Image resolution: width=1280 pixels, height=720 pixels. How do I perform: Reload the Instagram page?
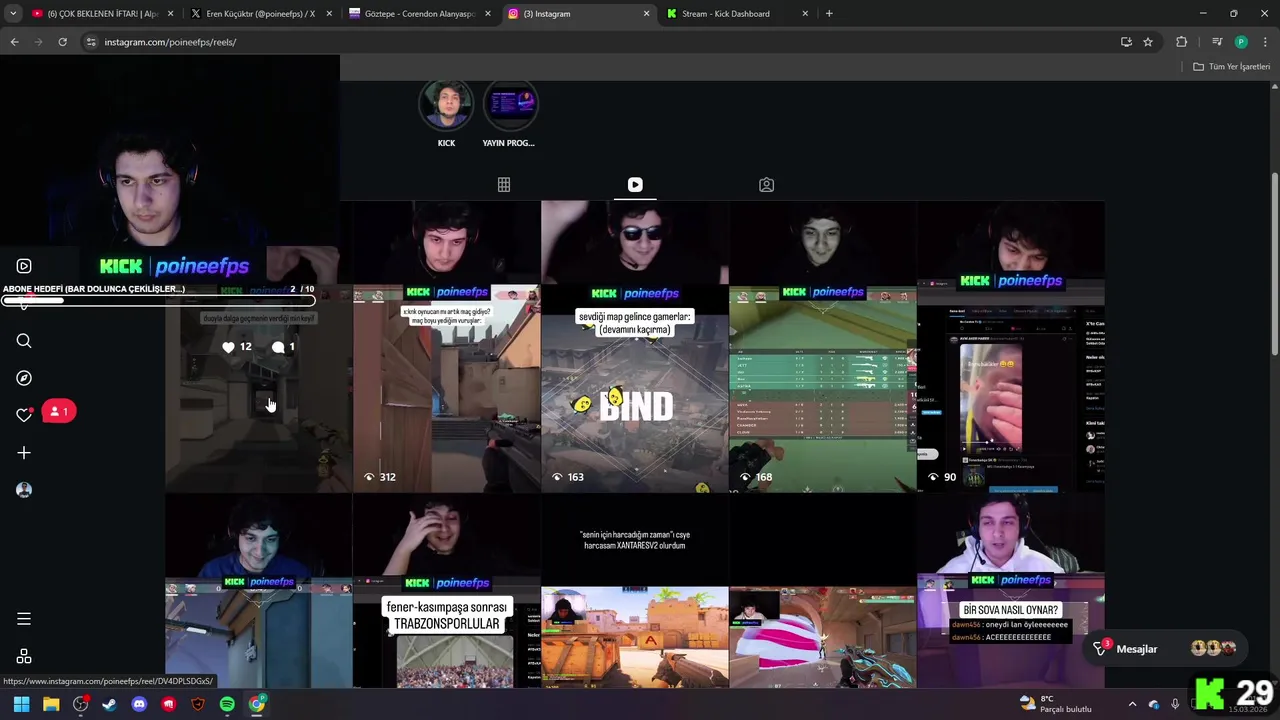(x=62, y=42)
